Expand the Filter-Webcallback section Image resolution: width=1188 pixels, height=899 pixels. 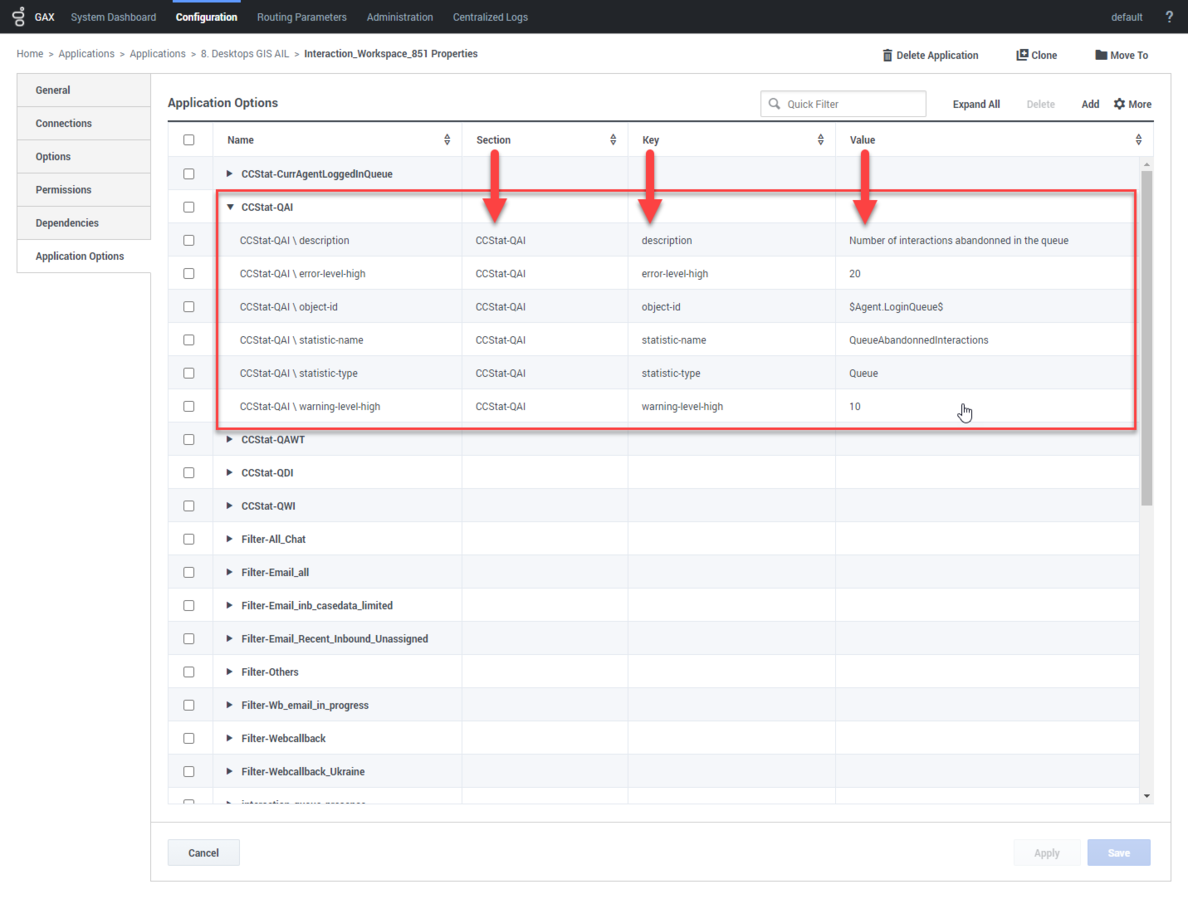point(230,739)
